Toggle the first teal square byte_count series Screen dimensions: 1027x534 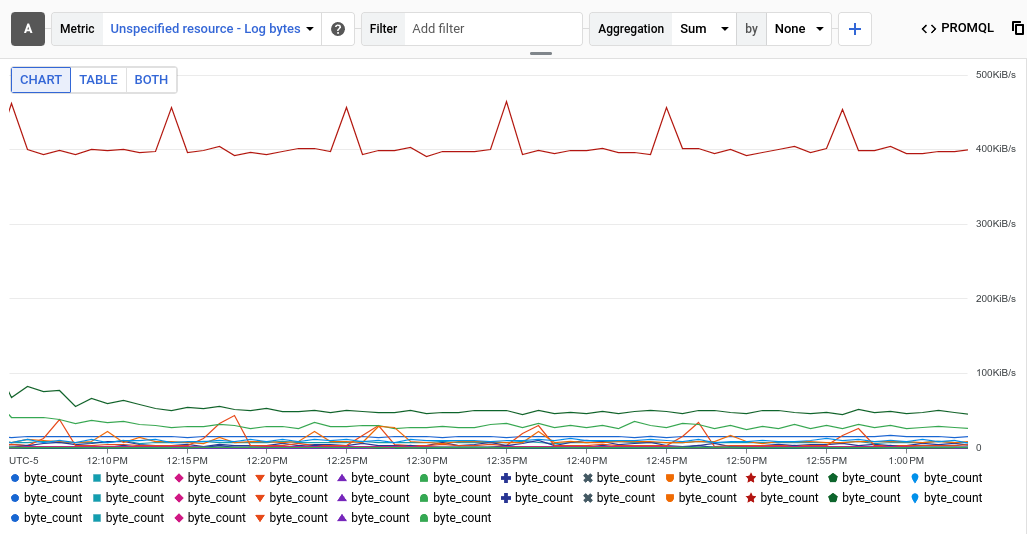click(128, 478)
